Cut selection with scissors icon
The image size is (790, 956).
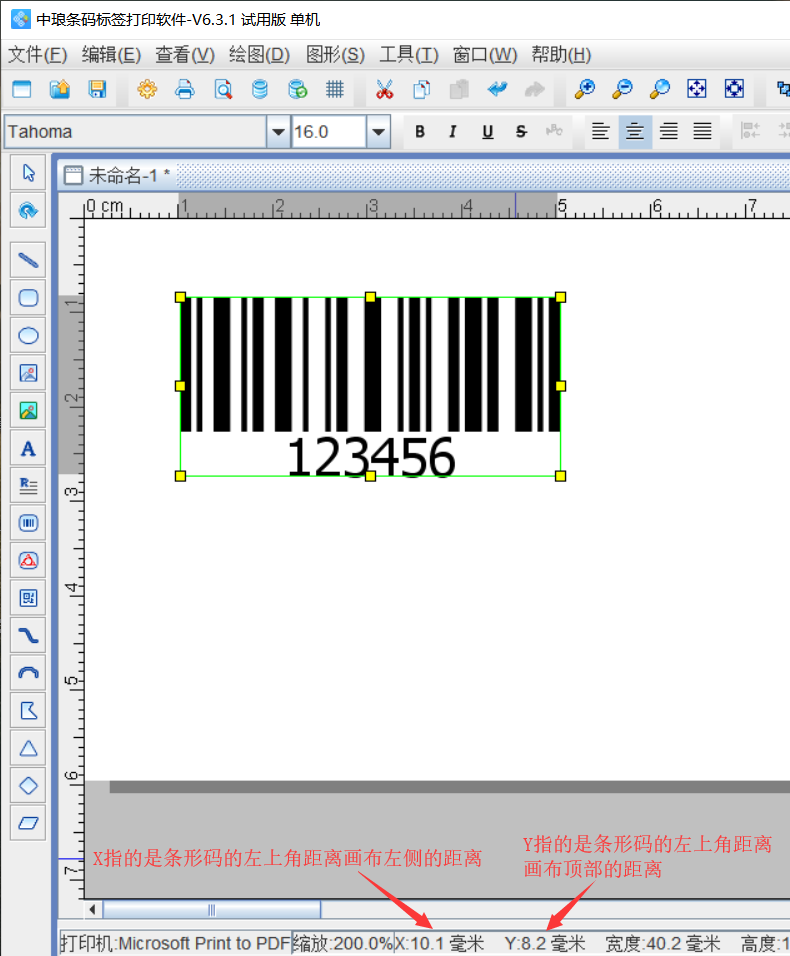(x=384, y=90)
